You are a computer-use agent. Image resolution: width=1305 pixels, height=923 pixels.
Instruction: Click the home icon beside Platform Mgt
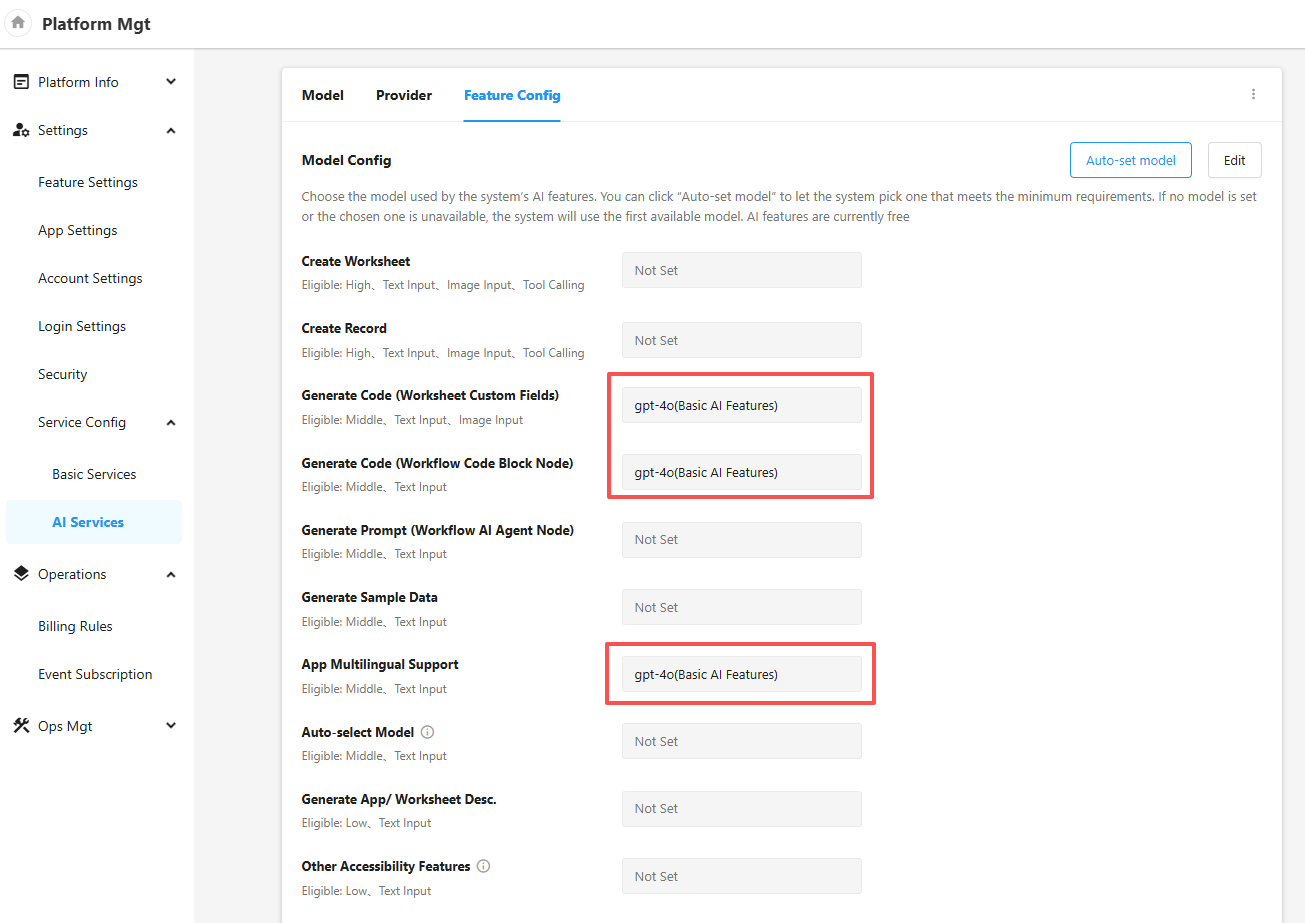click(x=18, y=23)
